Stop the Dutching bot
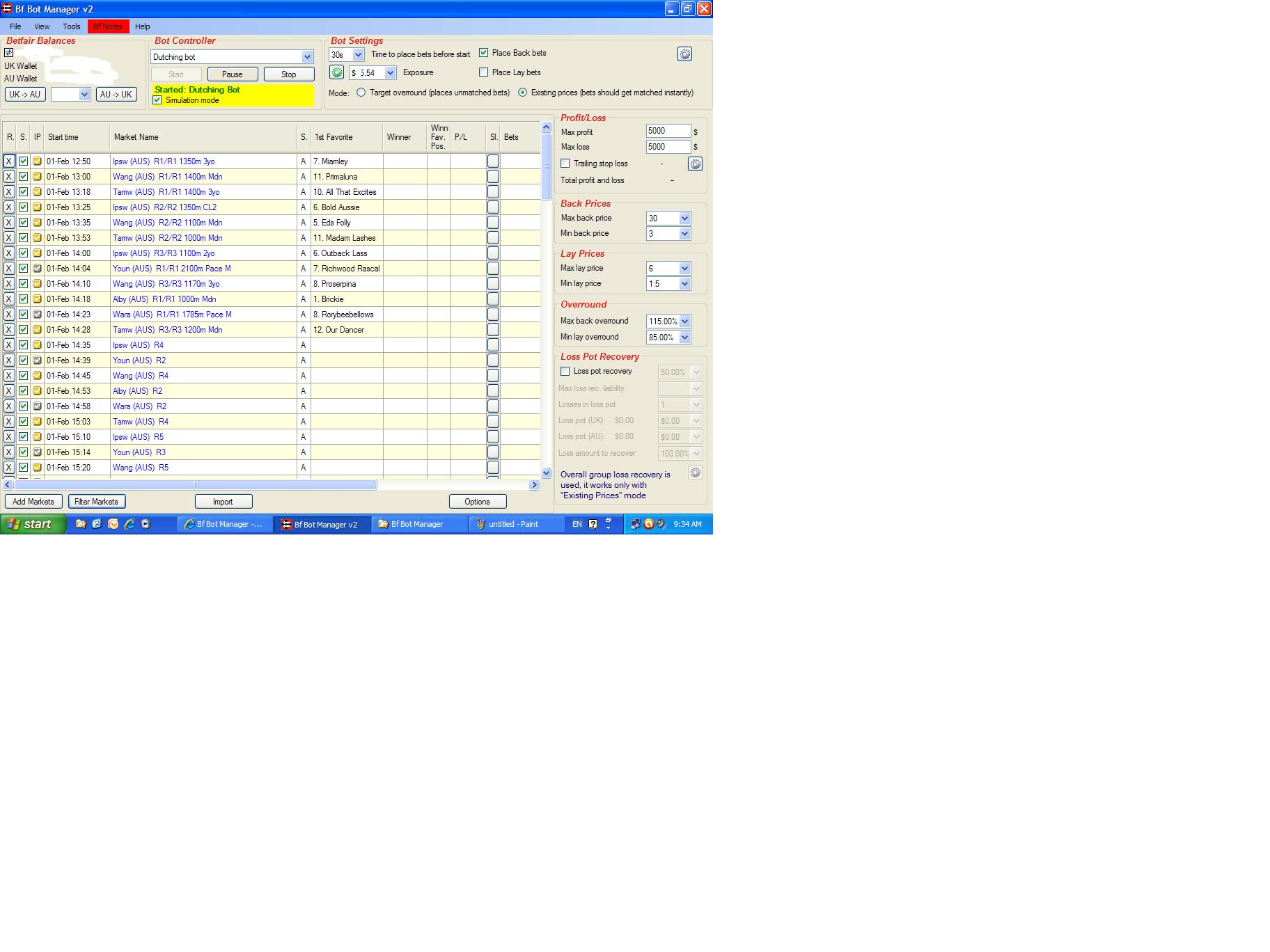Screen dimensions: 1270x952 click(289, 74)
